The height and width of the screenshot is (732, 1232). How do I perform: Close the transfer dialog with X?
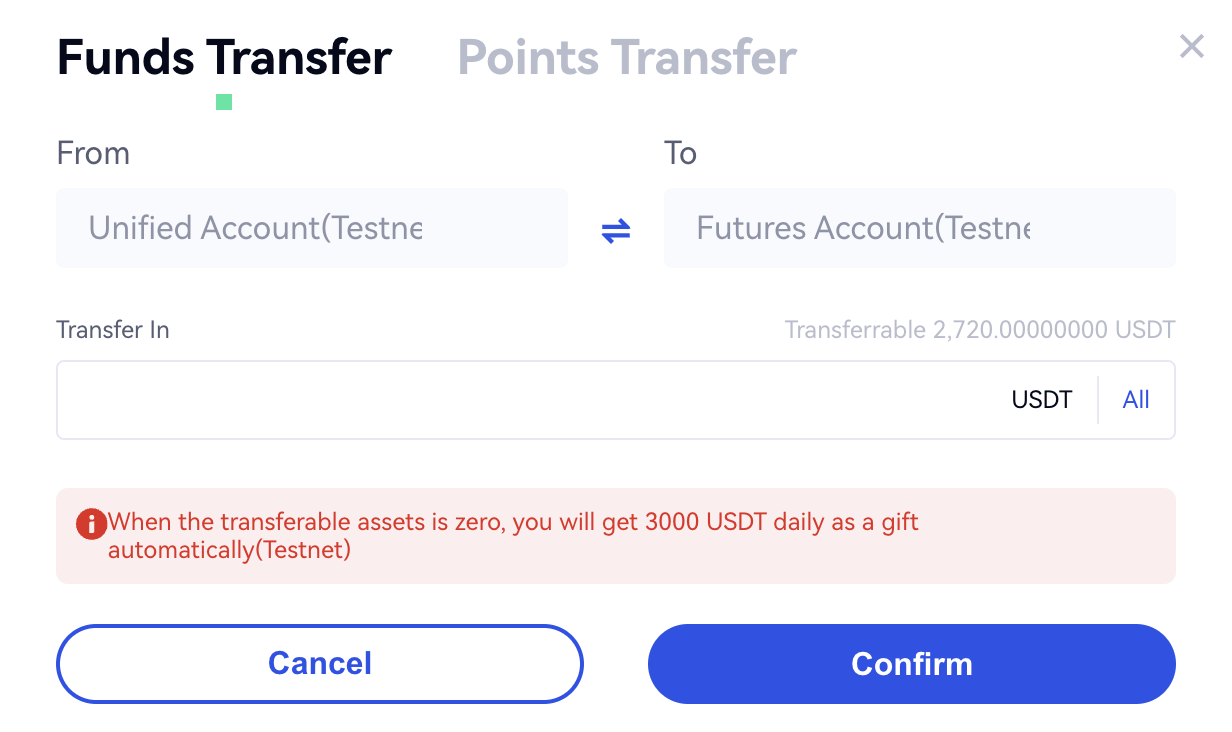tap(1191, 46)
